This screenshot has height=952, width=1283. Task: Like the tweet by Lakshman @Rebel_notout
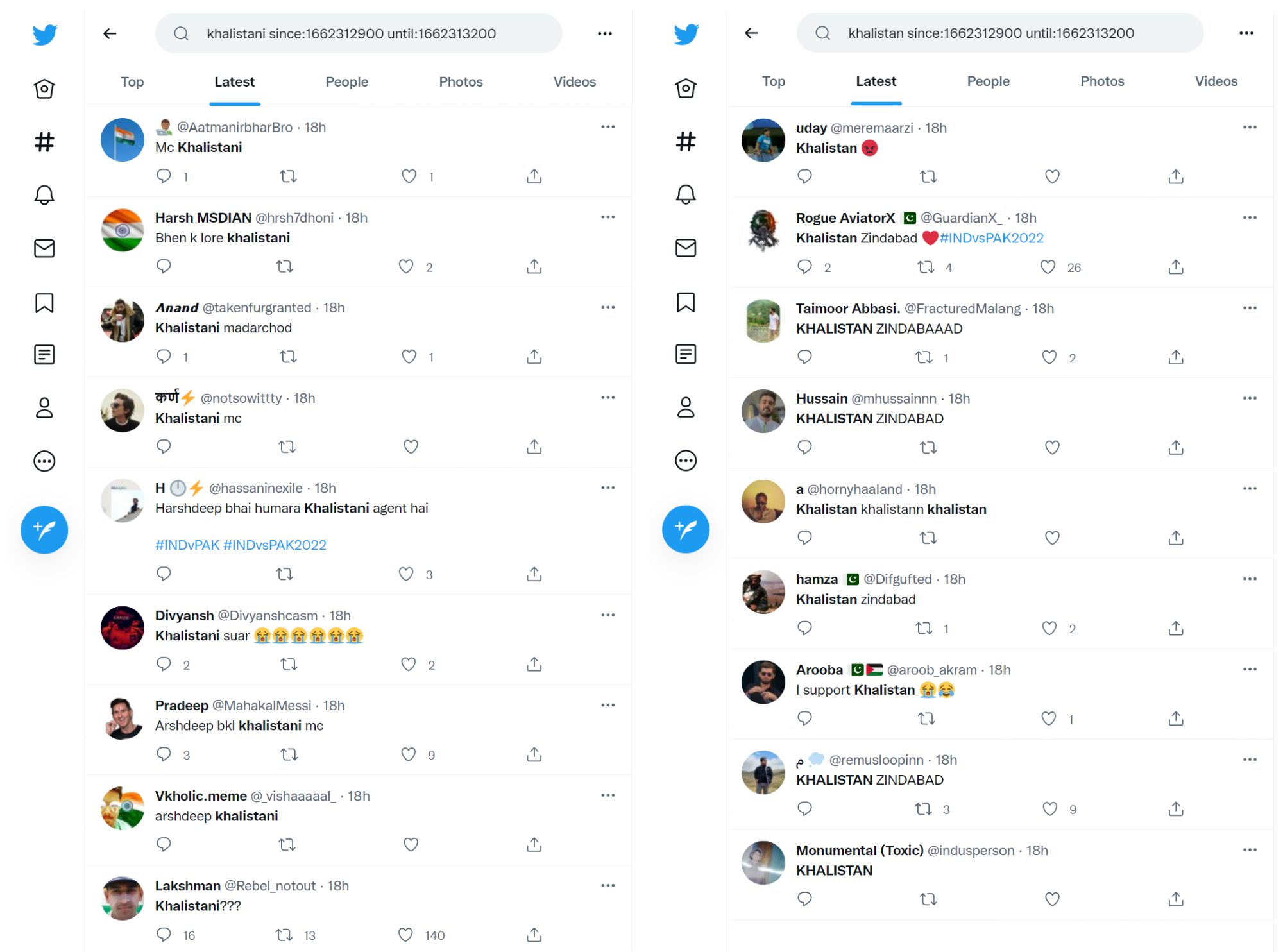point(405,935)
